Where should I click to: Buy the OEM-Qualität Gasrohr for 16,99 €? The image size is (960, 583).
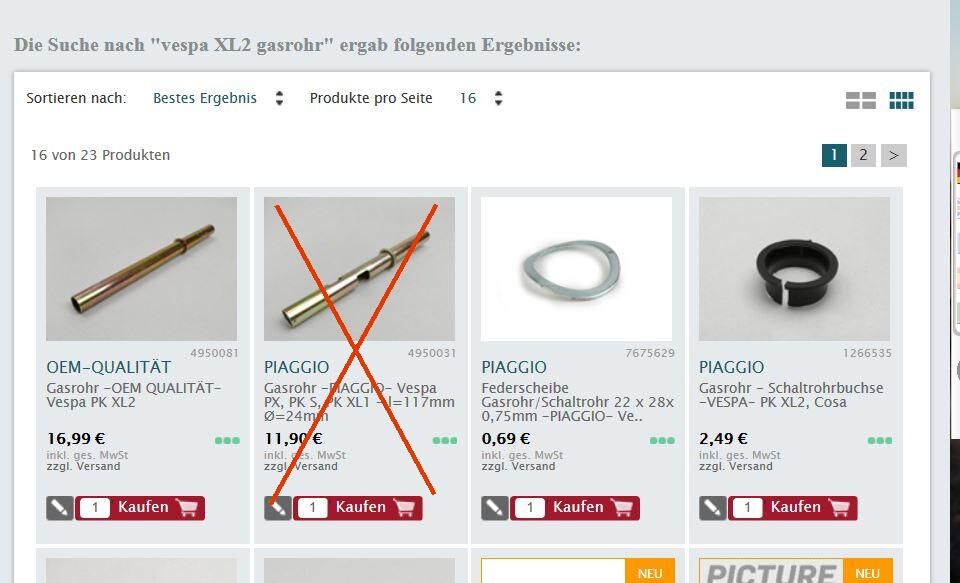click(x=140, y=508)
